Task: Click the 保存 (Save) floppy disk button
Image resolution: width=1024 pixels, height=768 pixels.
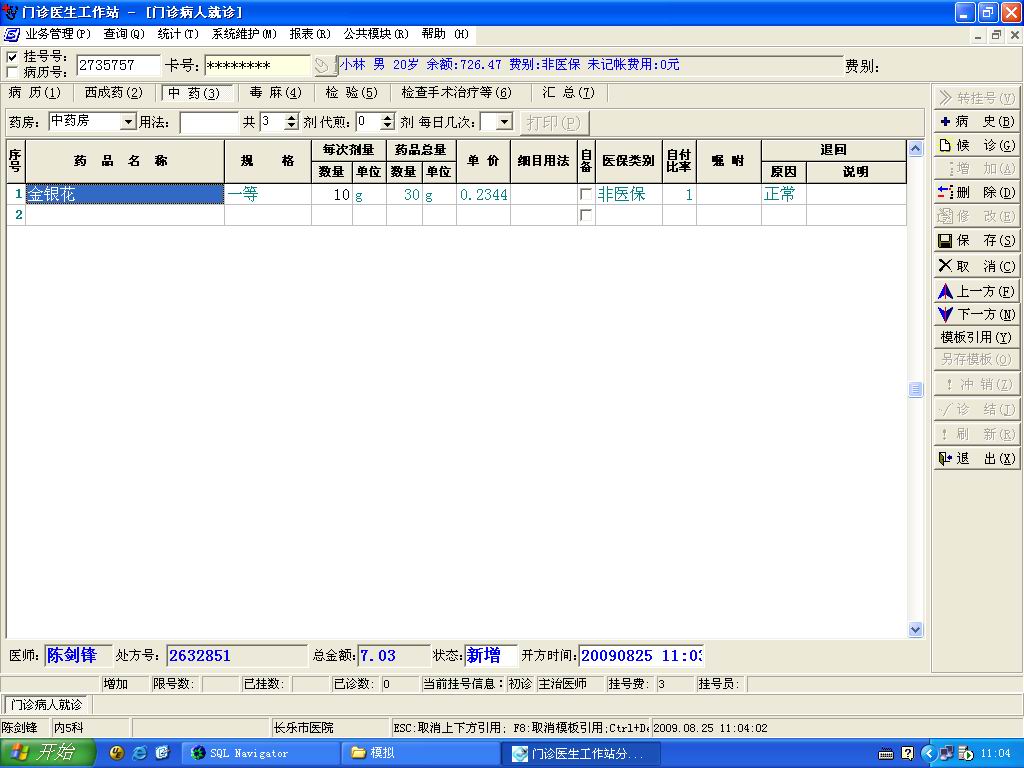Action: tap(976, 241)
